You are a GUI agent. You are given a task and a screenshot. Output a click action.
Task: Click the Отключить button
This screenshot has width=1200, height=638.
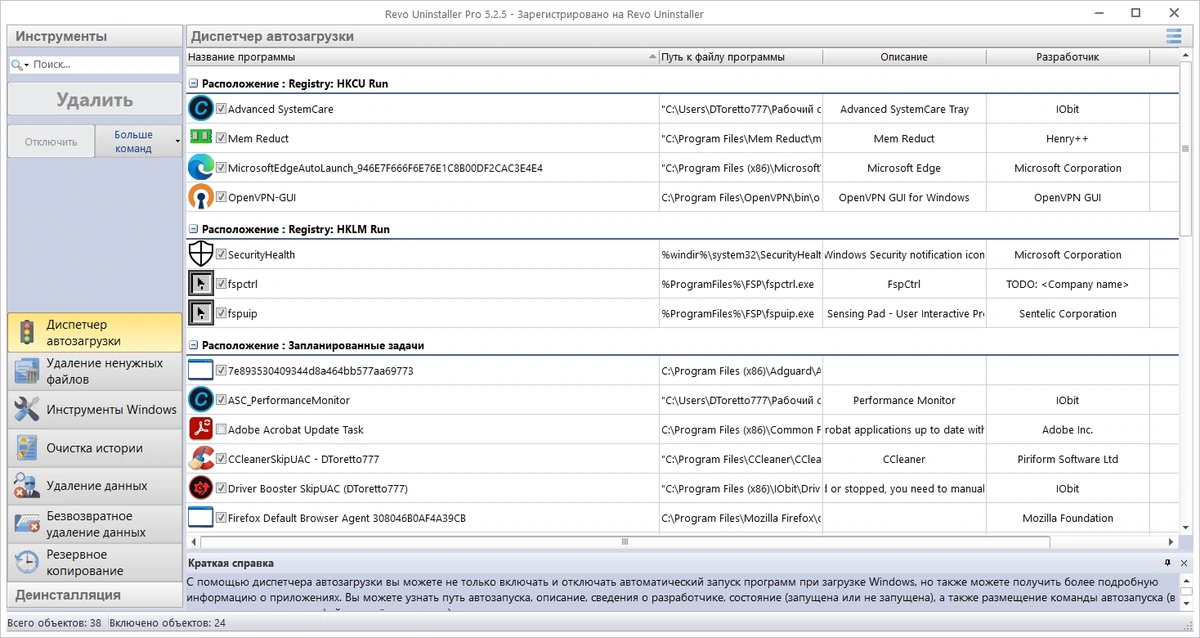coord(51,141)
